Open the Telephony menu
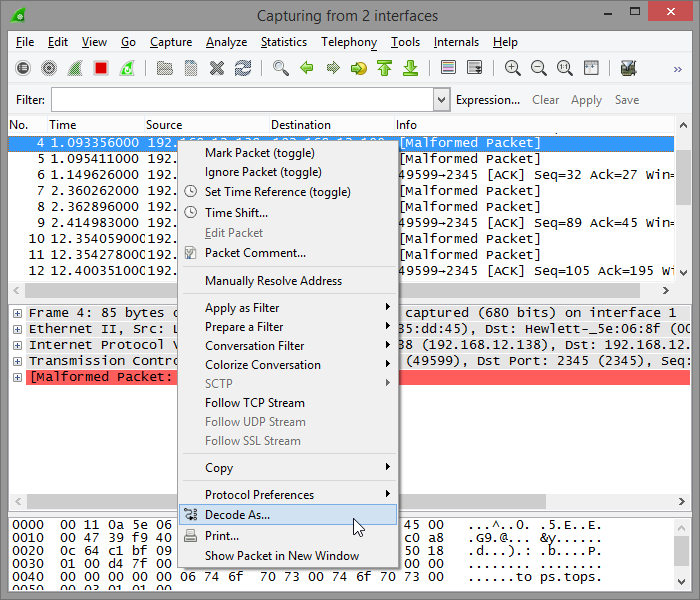Viewport: 700px width, 600px height. coord(349,42)
